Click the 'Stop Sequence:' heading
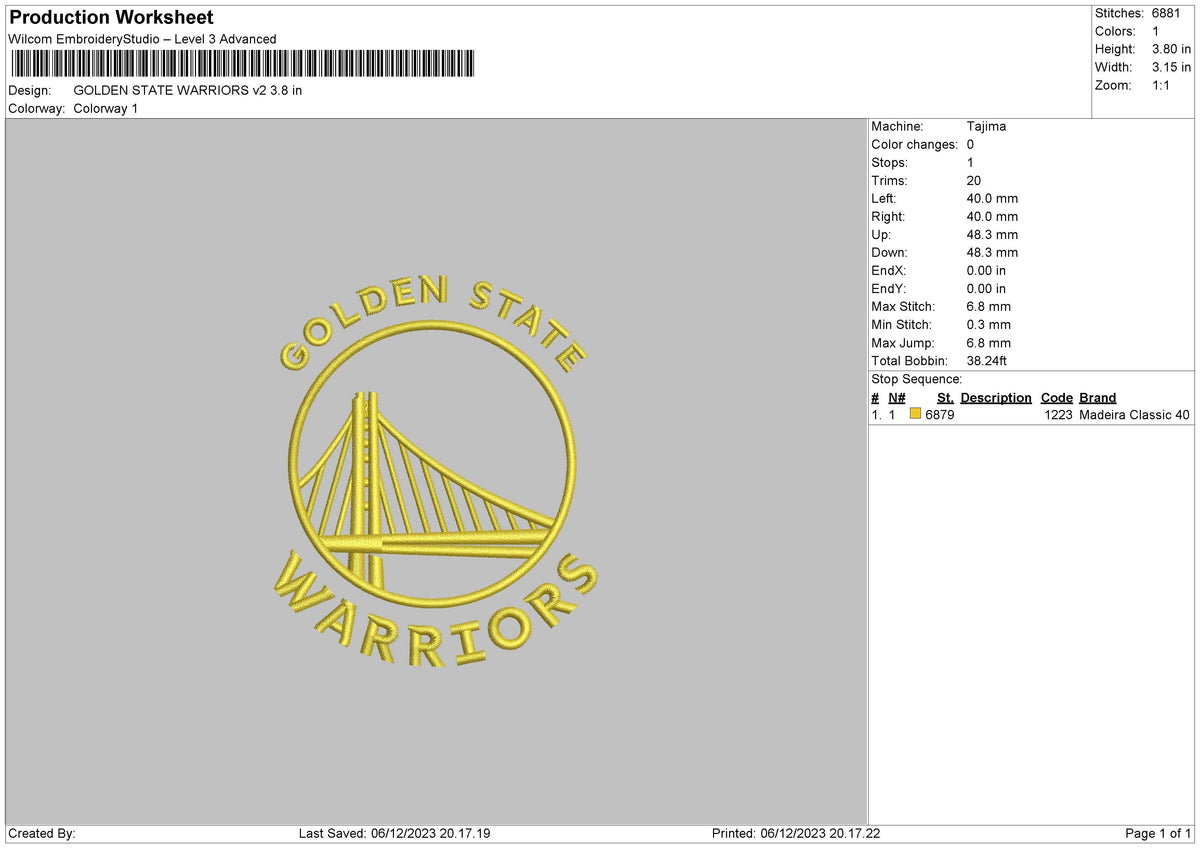Viewport: 1200px width, 848px height. 916,379
